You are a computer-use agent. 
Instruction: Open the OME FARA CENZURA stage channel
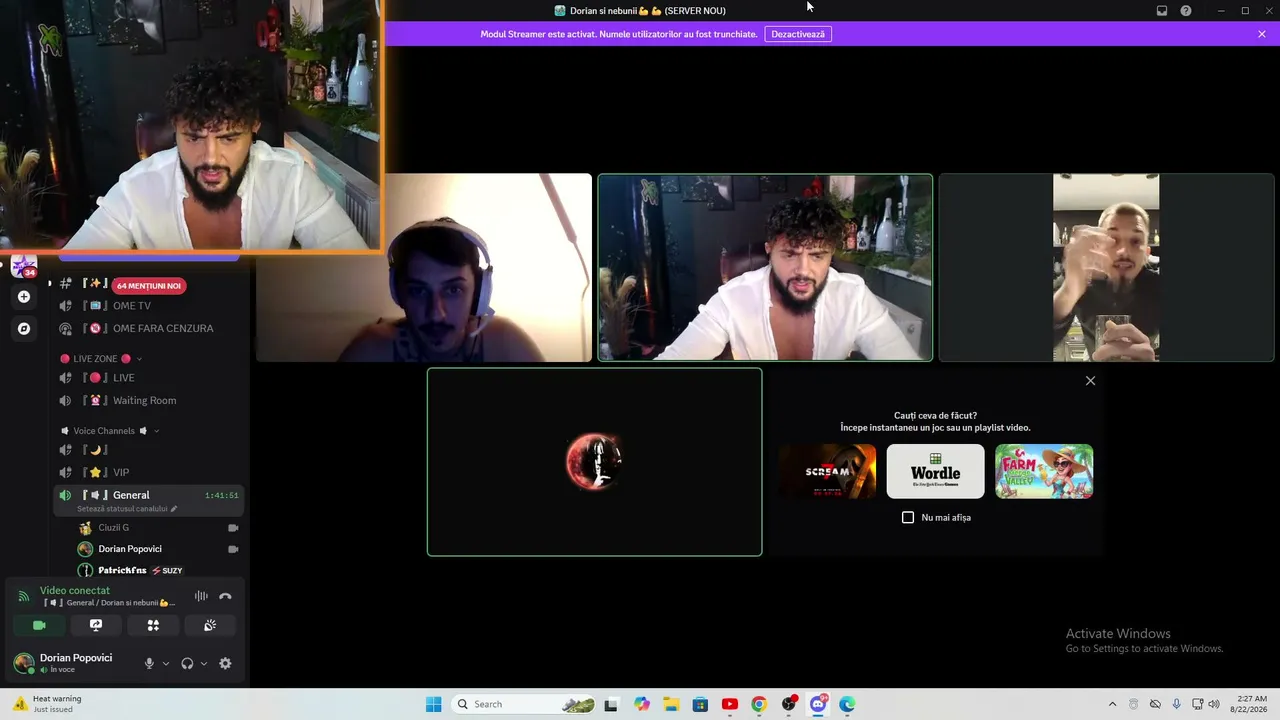coord(150,328)
